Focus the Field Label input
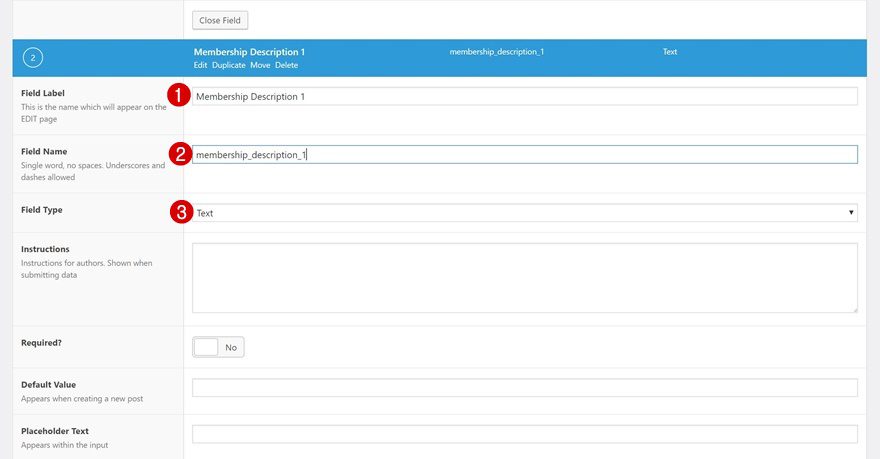 pyautogui.click(x=525, y=97)
